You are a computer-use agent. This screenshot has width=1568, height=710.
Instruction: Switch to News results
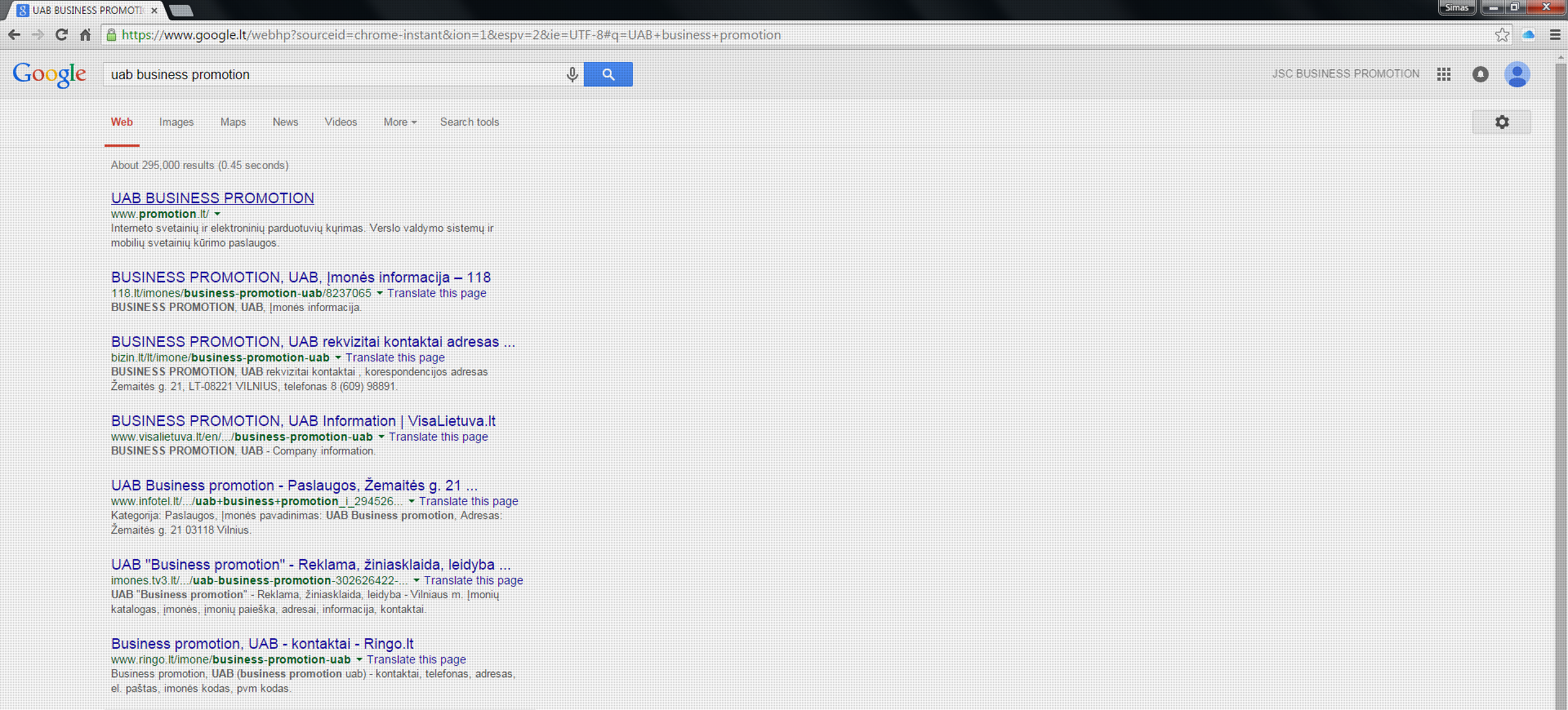[x=285, y=122]
